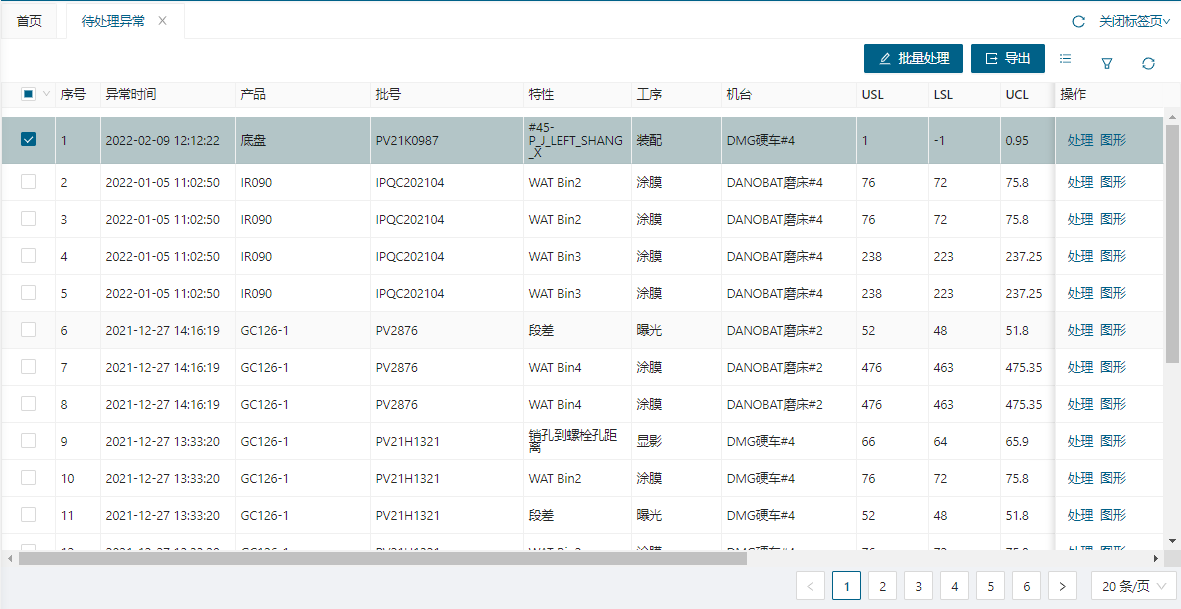Click the reload icon beside 关闭标签页
This screenshot has height=609, width=1181.
click(1078, 21)
